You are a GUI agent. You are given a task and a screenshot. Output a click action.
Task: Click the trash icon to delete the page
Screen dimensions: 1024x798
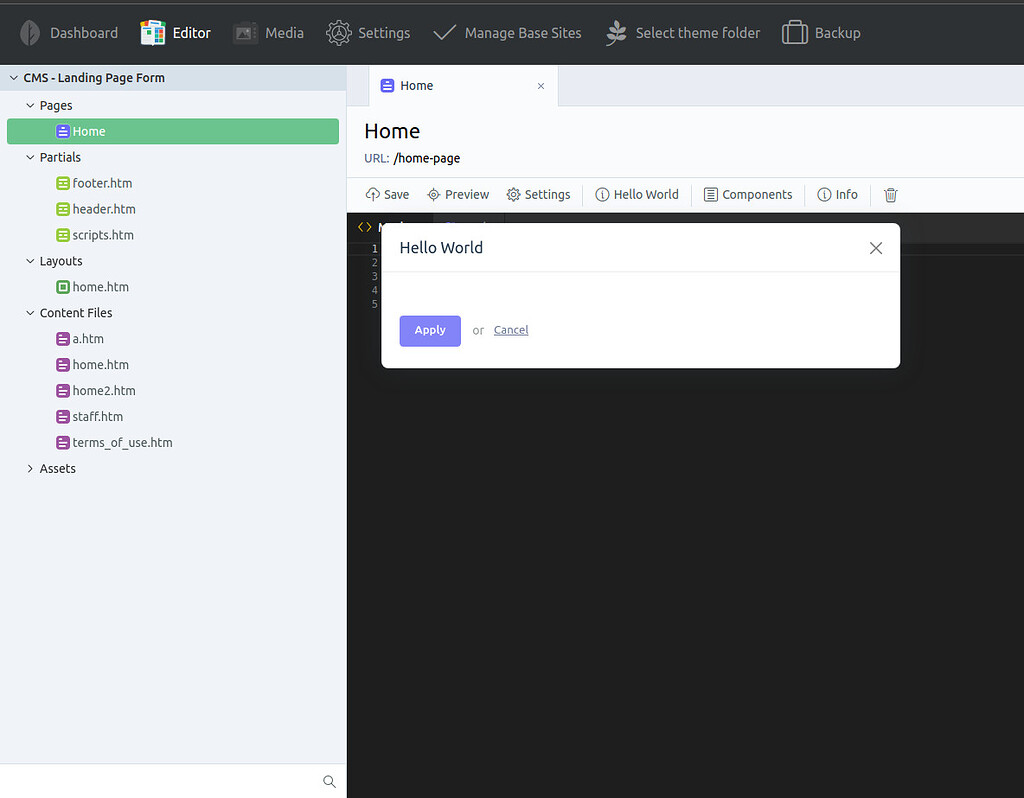click(x=890, y=195)
